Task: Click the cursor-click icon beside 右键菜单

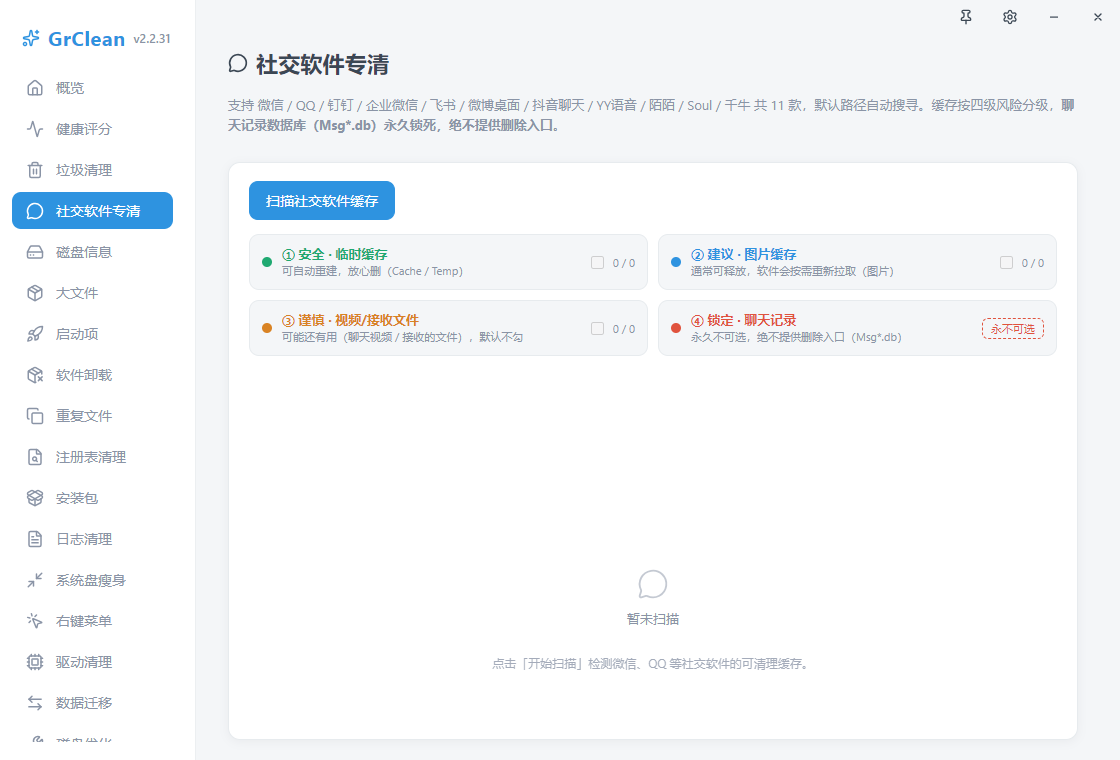Action: point(35,621)
